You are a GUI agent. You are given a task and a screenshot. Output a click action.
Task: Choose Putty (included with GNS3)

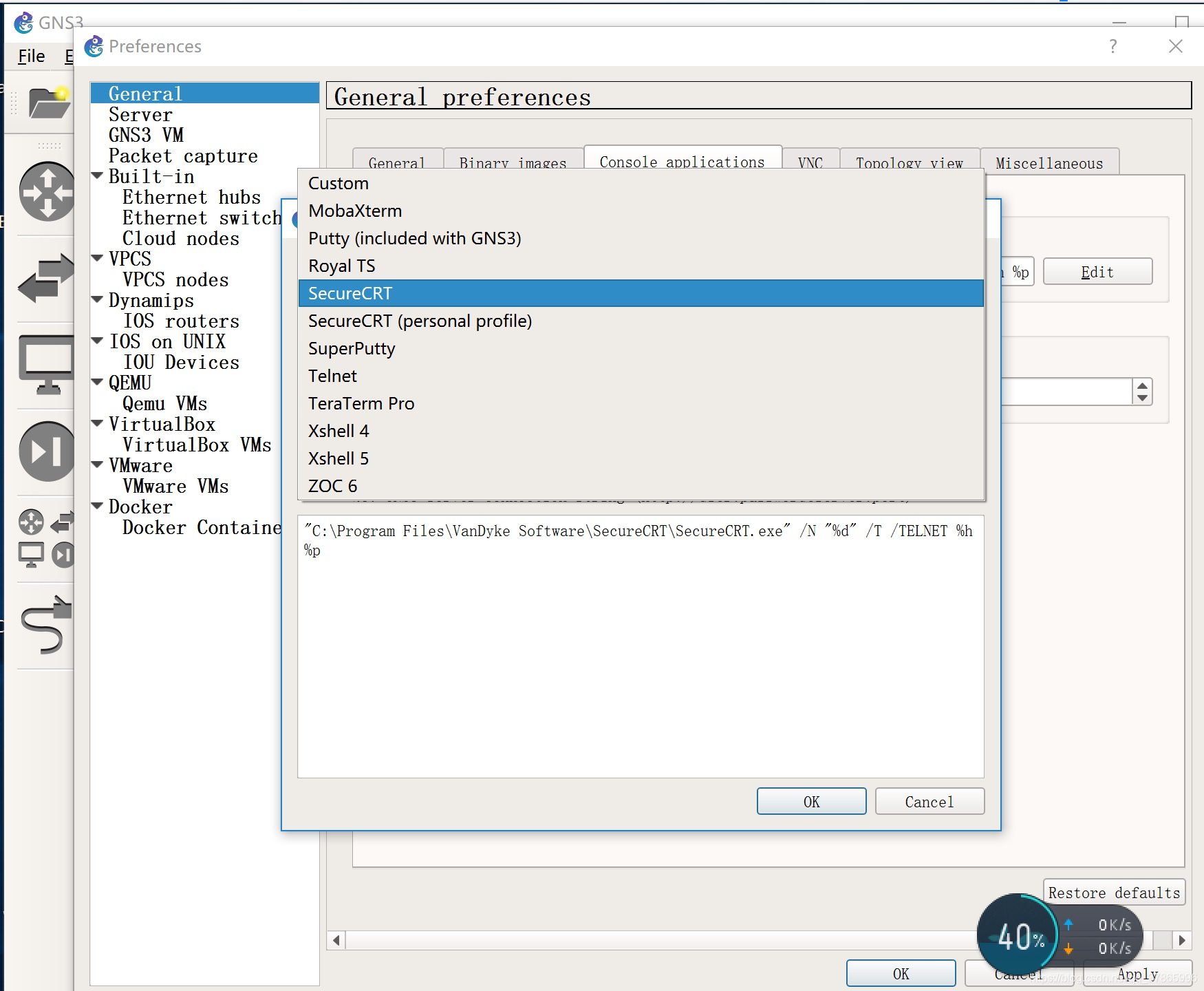point(641,238)
